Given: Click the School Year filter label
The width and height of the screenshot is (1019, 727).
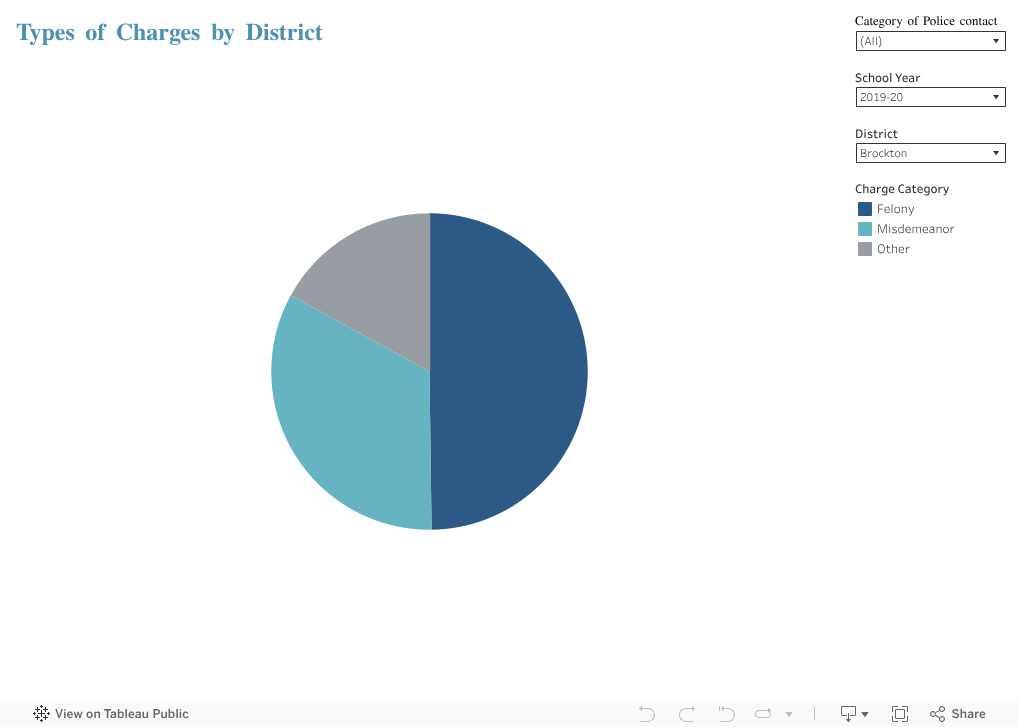Looking at the screenshot, I should pyautogui.click(x=887, y=78).
